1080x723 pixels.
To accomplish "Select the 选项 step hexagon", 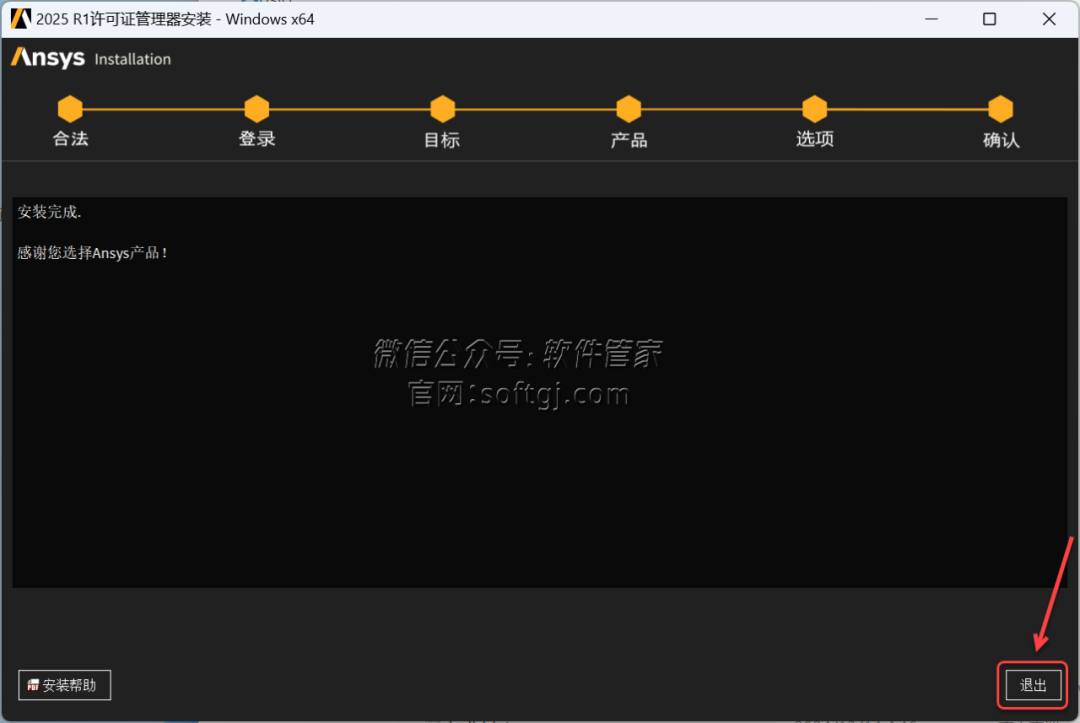I will pyautogui.click(x=815, y=109).
